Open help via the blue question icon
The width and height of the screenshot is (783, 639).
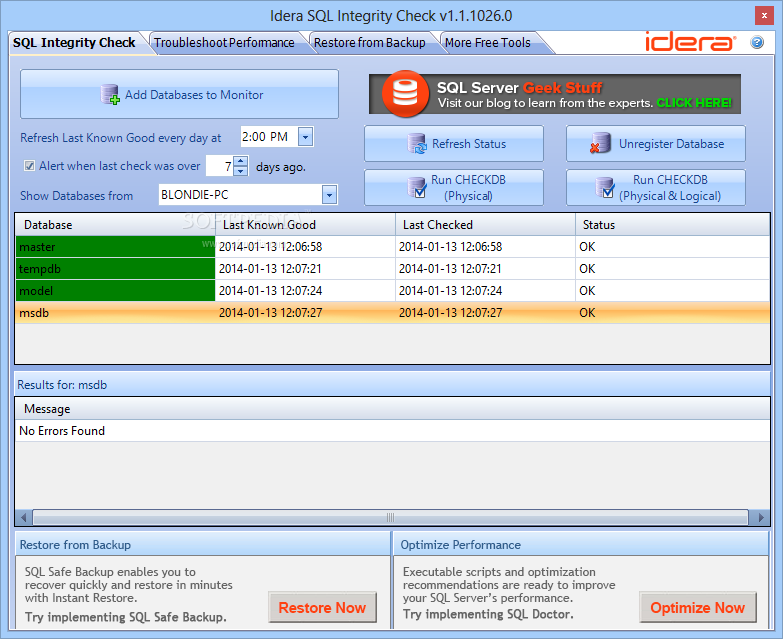tap(757, 42)
